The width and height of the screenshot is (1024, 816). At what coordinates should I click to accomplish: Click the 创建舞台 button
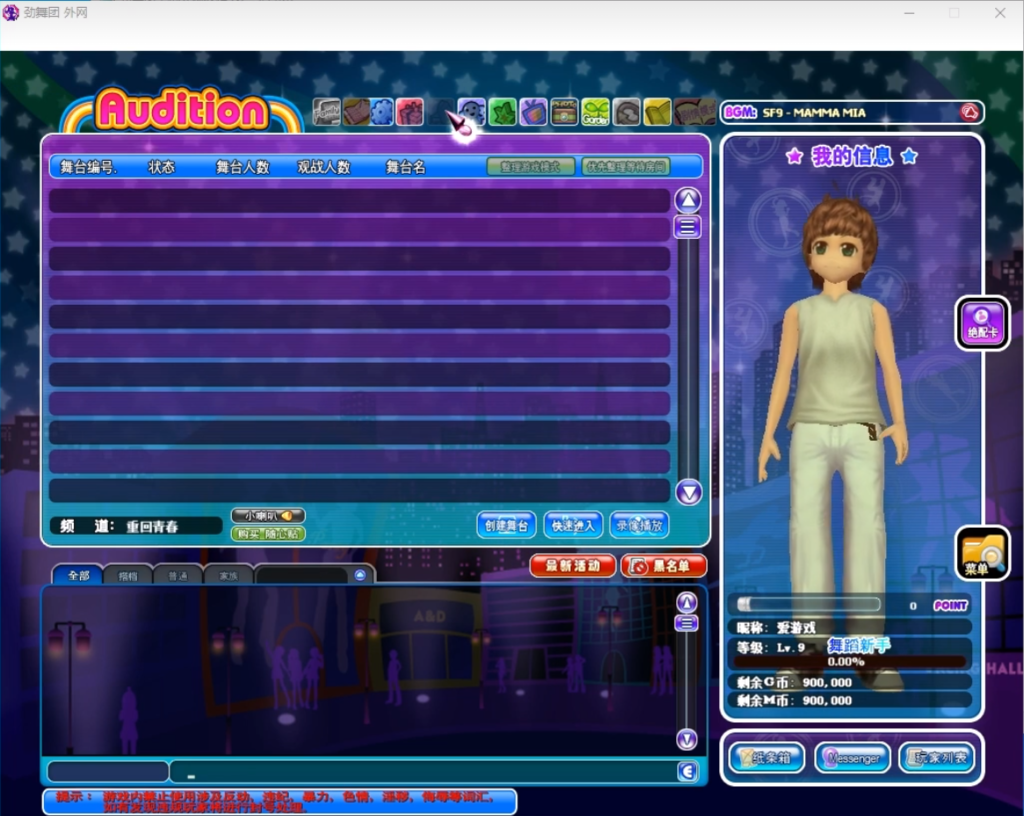click(x=506, y=525)
